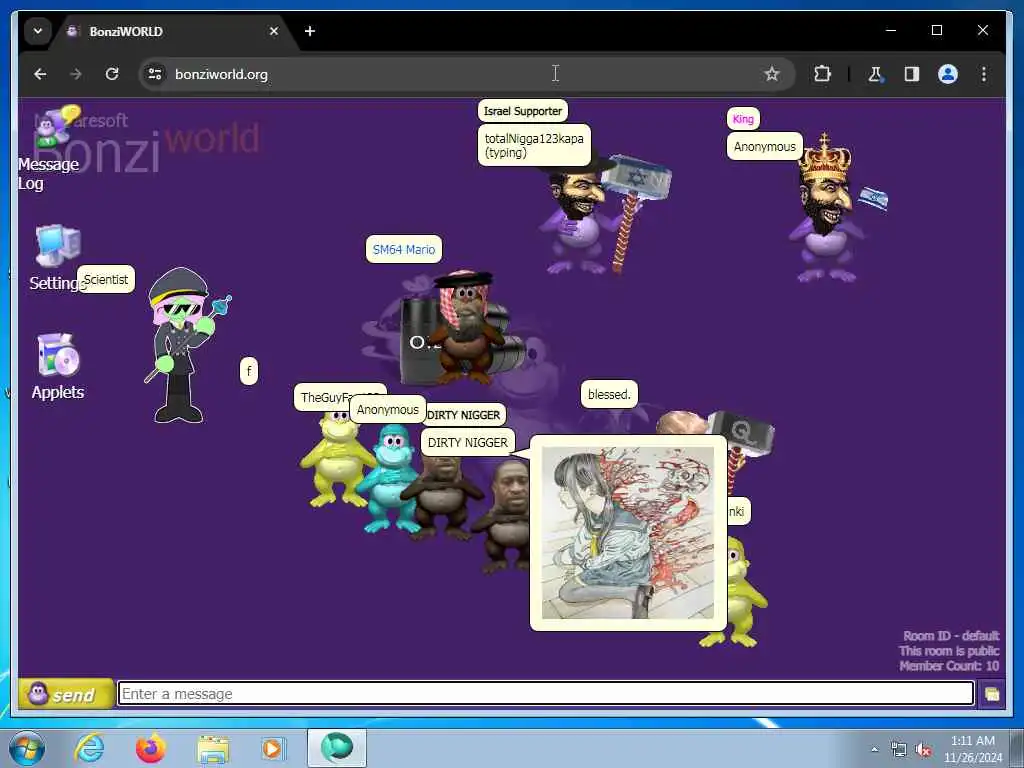Viewport: 1024px width, 768px height.
Task: Show hidden system tray icons
Action: coord(874,750)
